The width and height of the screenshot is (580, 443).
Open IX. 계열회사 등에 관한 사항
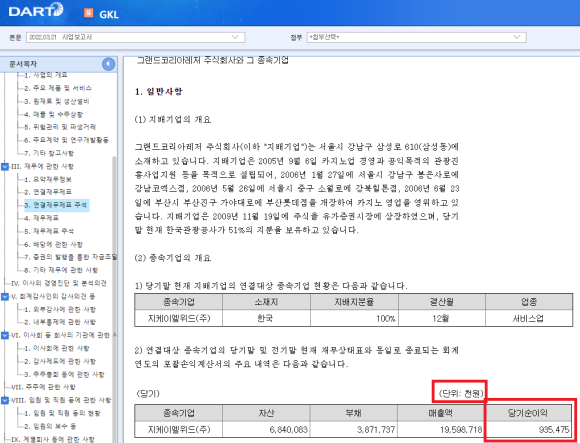pyautogui.click(x=53, y=439)
